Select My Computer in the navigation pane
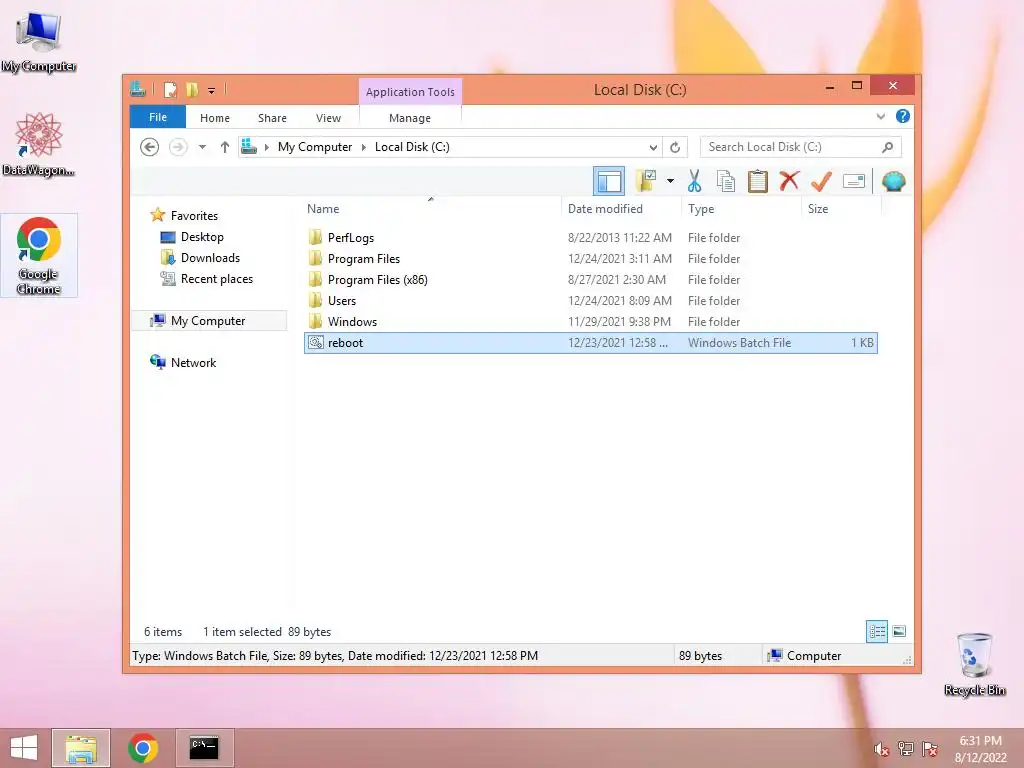Viewport: 1024px width, 768px height. 208,321
